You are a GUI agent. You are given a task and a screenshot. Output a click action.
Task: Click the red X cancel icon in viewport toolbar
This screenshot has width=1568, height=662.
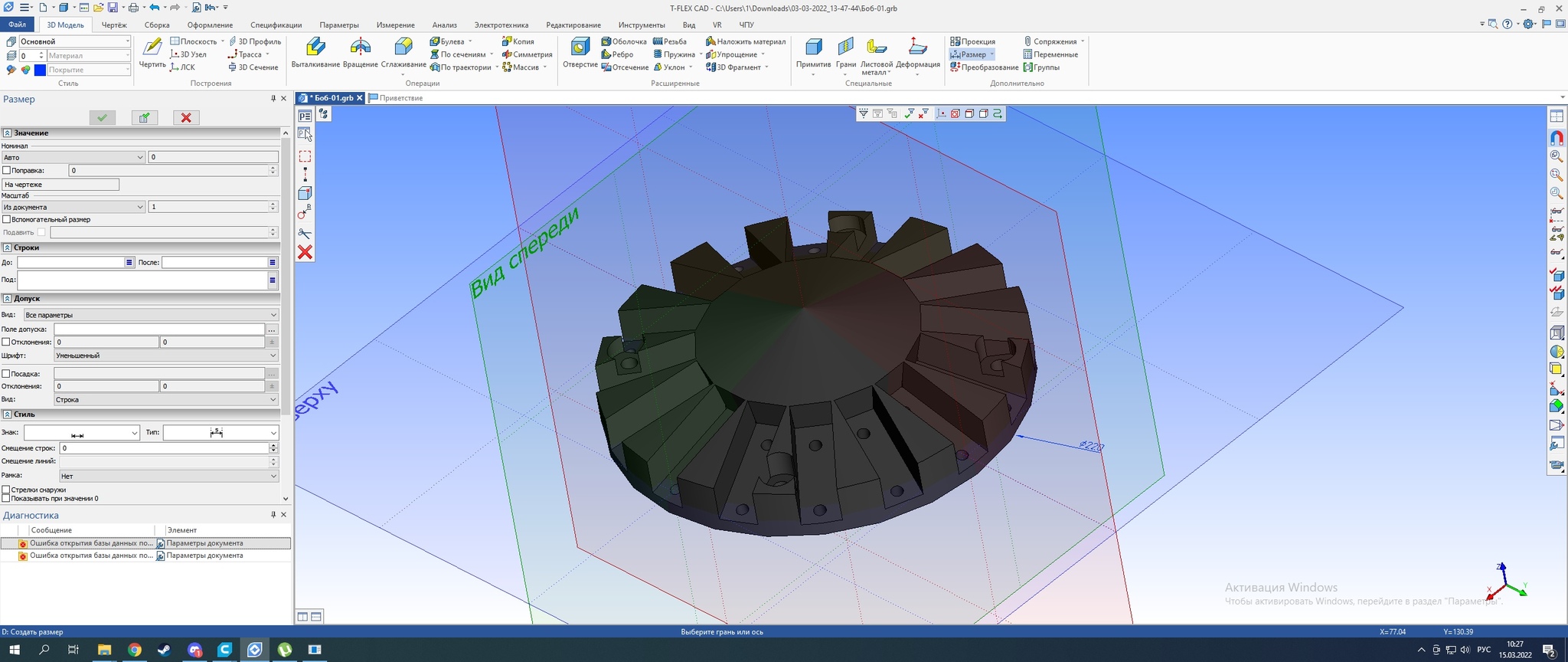305,252
